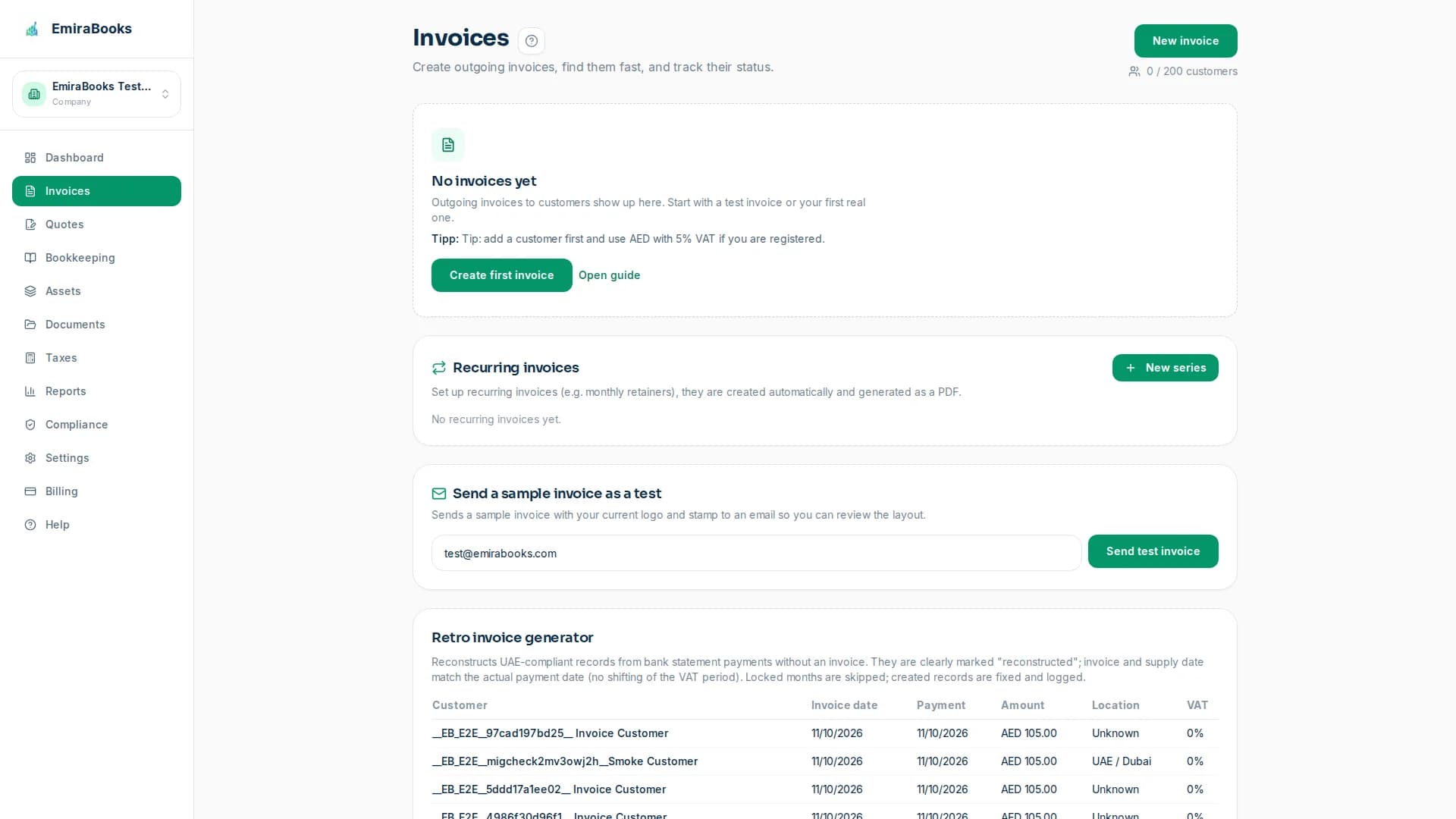The image size is (1456, 819).
Task: Open the help question-mark icon beside Invoices title
Action: coord(532,41)
